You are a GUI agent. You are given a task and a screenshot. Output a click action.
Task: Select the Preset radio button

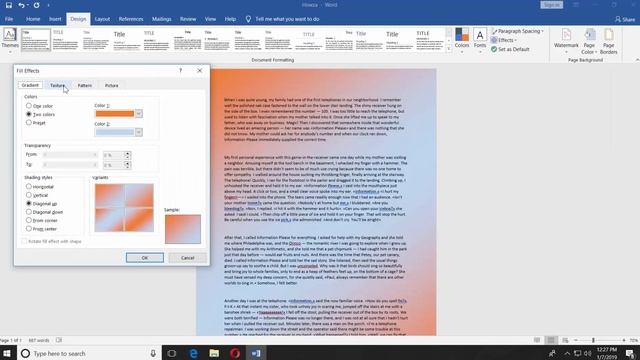tap(29, 122)
